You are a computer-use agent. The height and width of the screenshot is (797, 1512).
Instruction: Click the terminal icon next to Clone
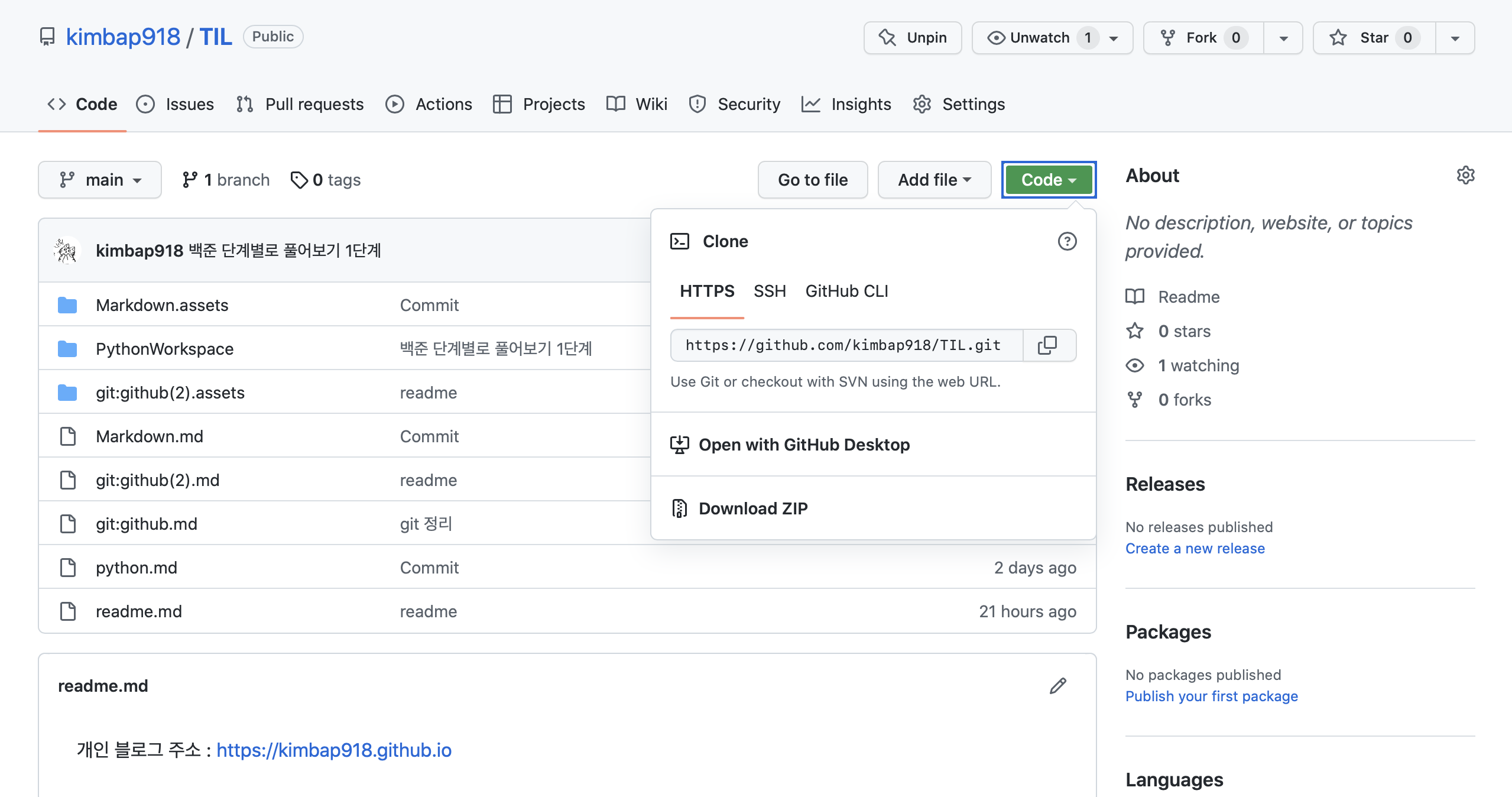point(680,241)
